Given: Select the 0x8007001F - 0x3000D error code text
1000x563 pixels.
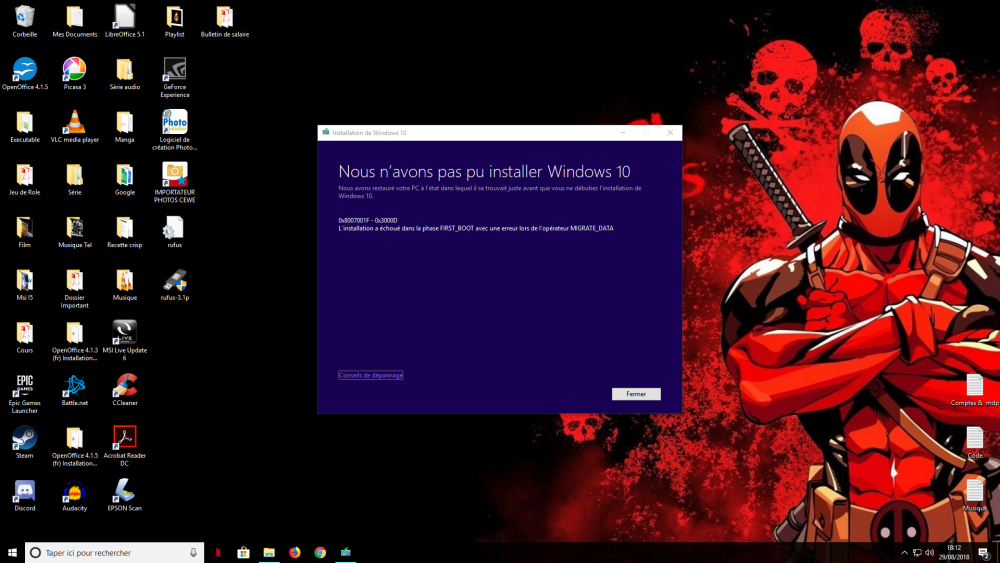Looking at the screenshot, I should coord(367,221).
